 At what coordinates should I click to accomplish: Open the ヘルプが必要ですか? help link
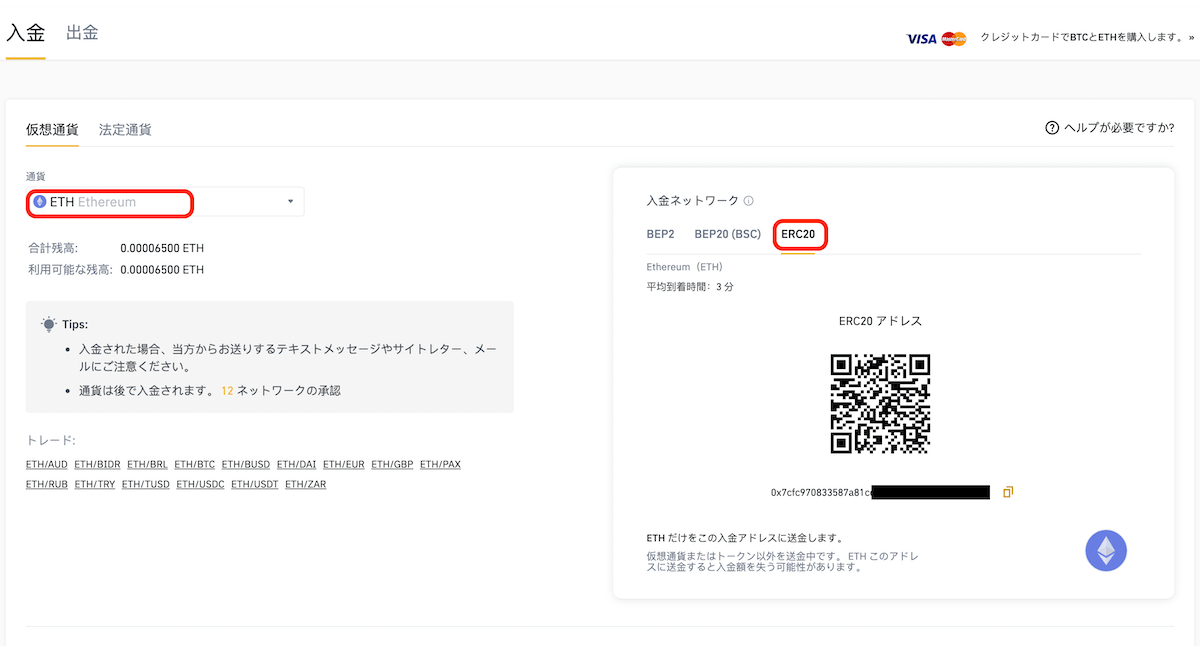(1109, 128)
